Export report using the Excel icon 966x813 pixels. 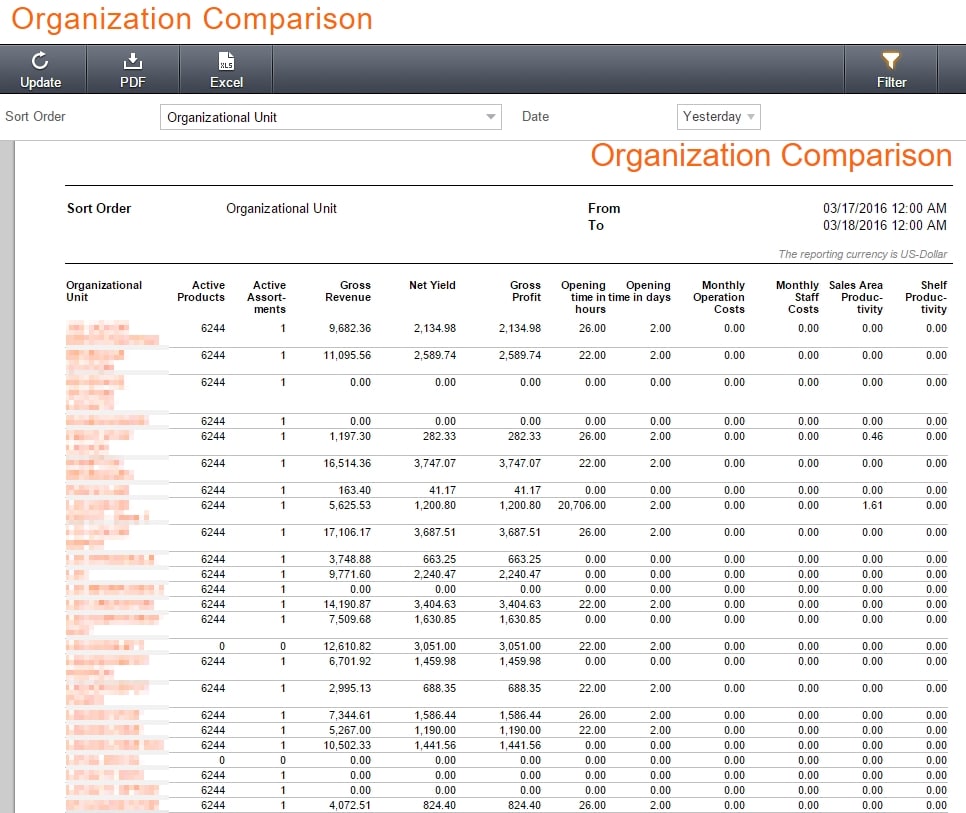[226, 60]
